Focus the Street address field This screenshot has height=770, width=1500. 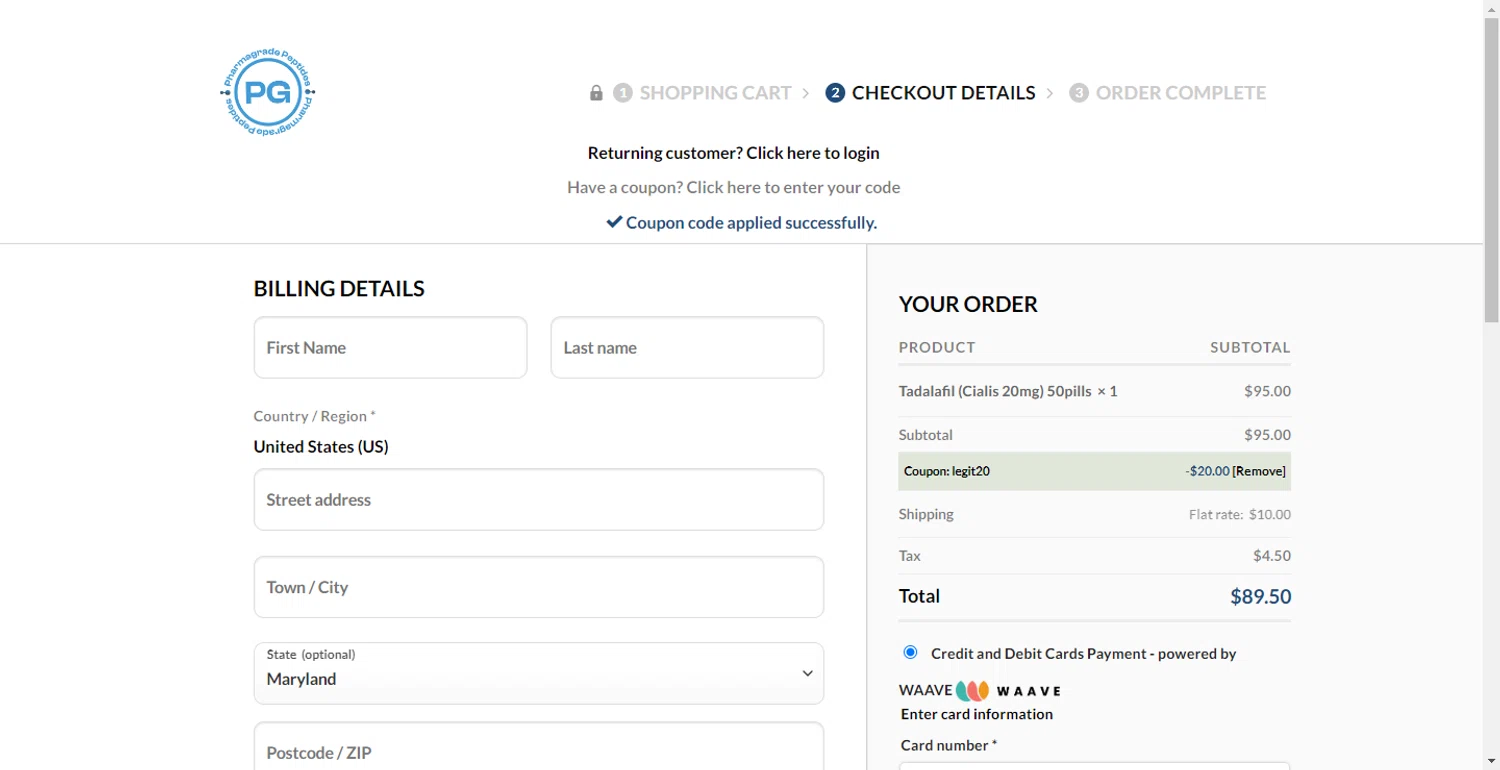point(539,500)
